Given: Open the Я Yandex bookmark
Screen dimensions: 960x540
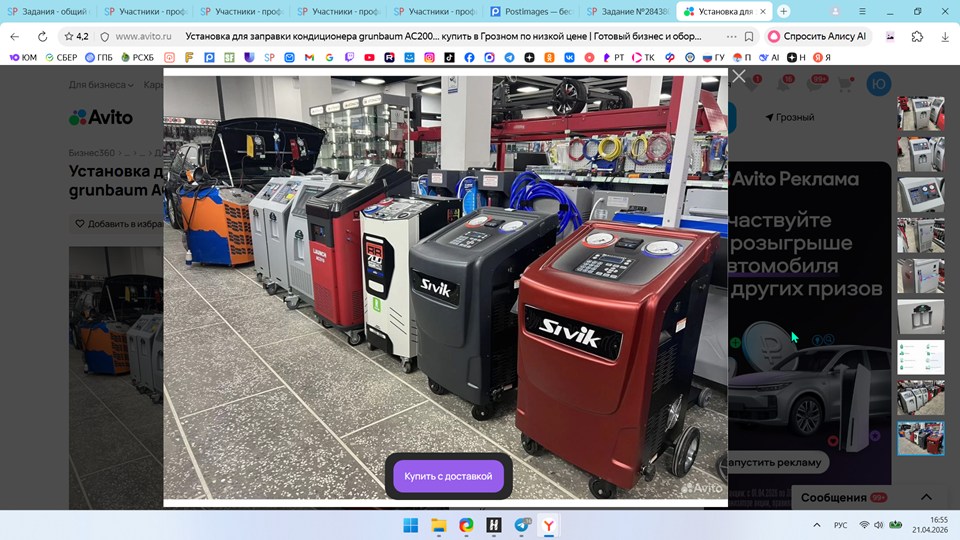Looking at the screenshot, I should pos(822,58).
